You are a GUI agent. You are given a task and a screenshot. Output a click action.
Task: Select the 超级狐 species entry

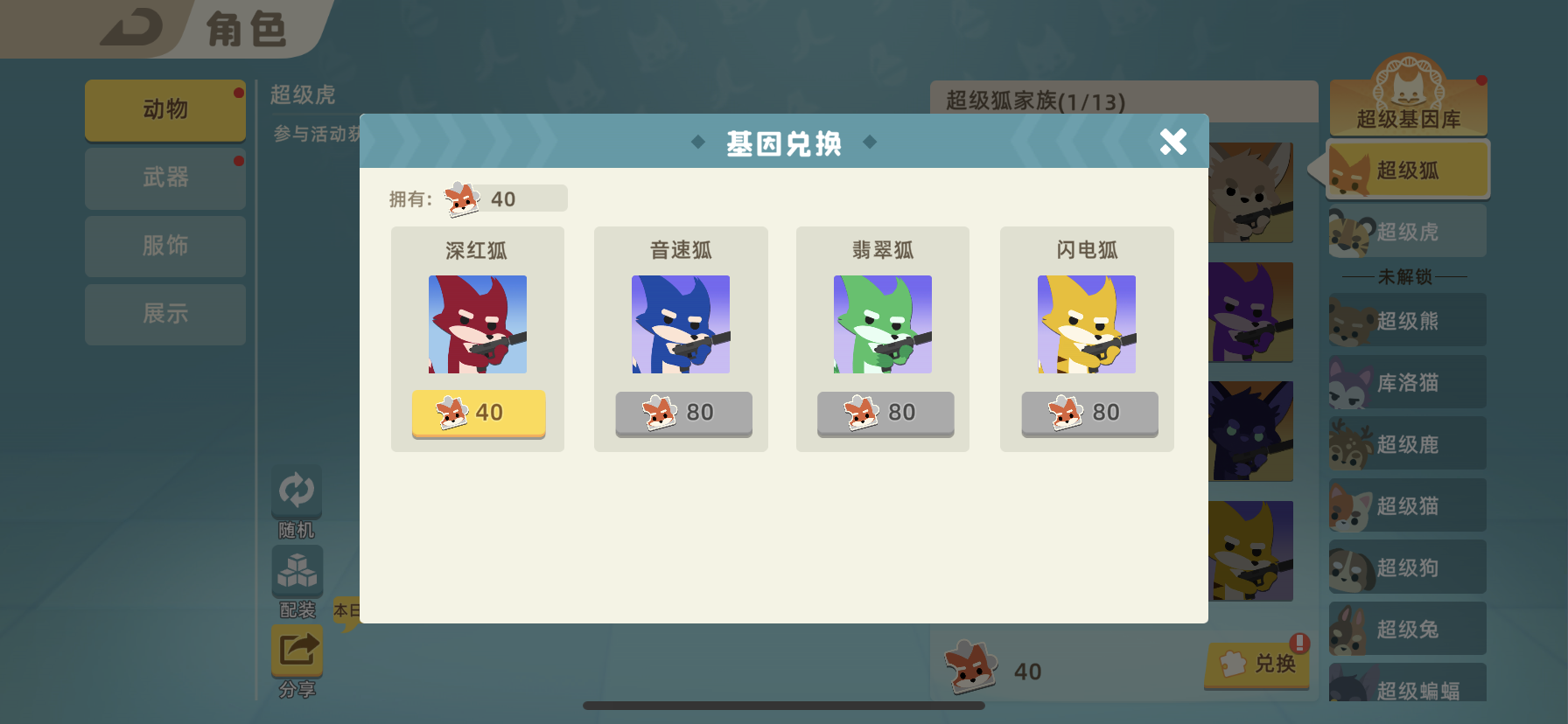1407,171
